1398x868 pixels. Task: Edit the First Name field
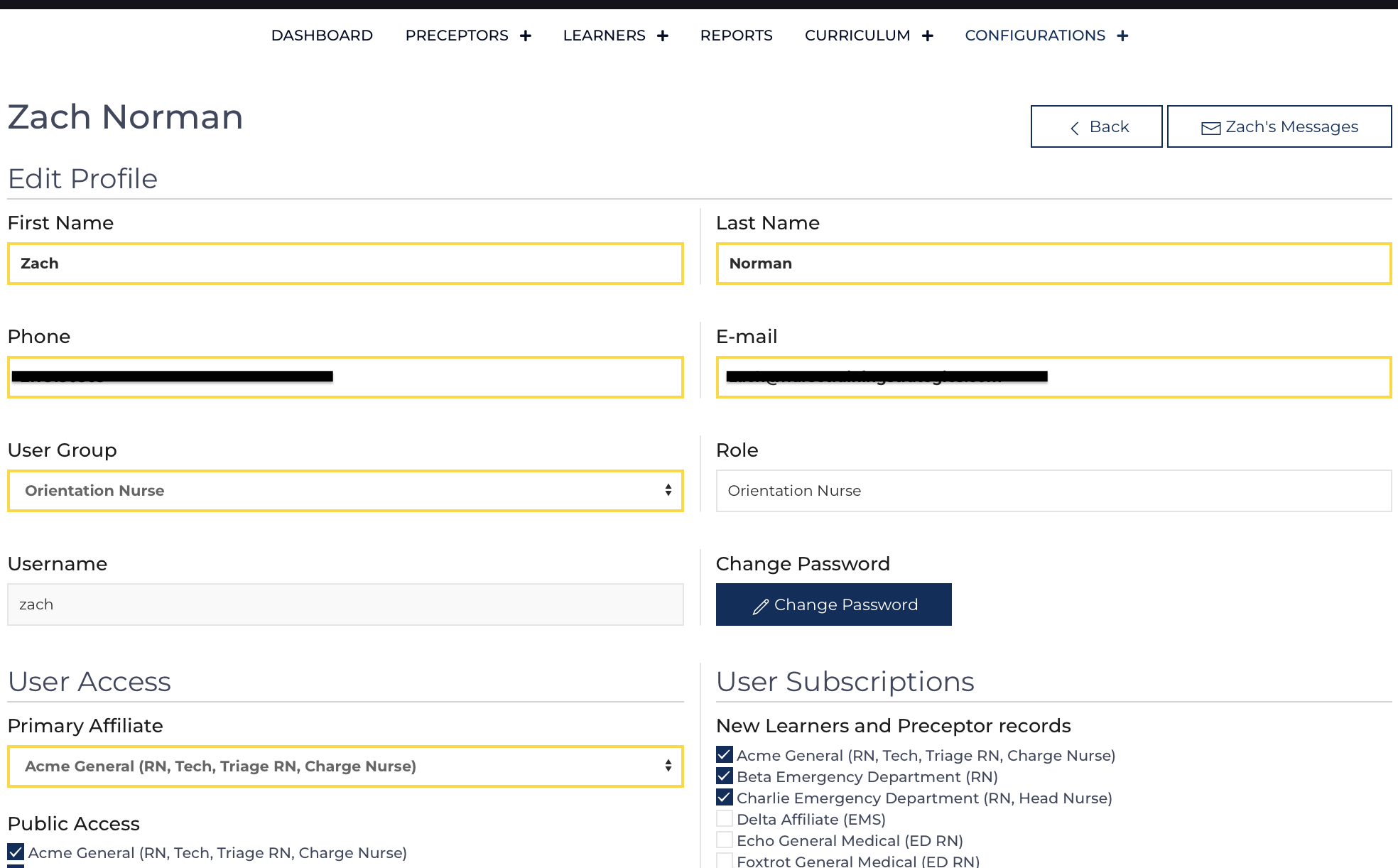[x=345, y=264]
